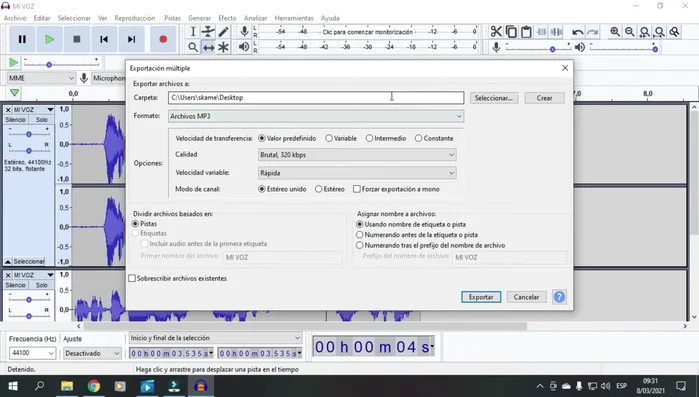The width and height of the screenshot is (699, 397).
Task: Open the Formato Archivos MP3 dropdown
Action: click(x=316, y=116)
